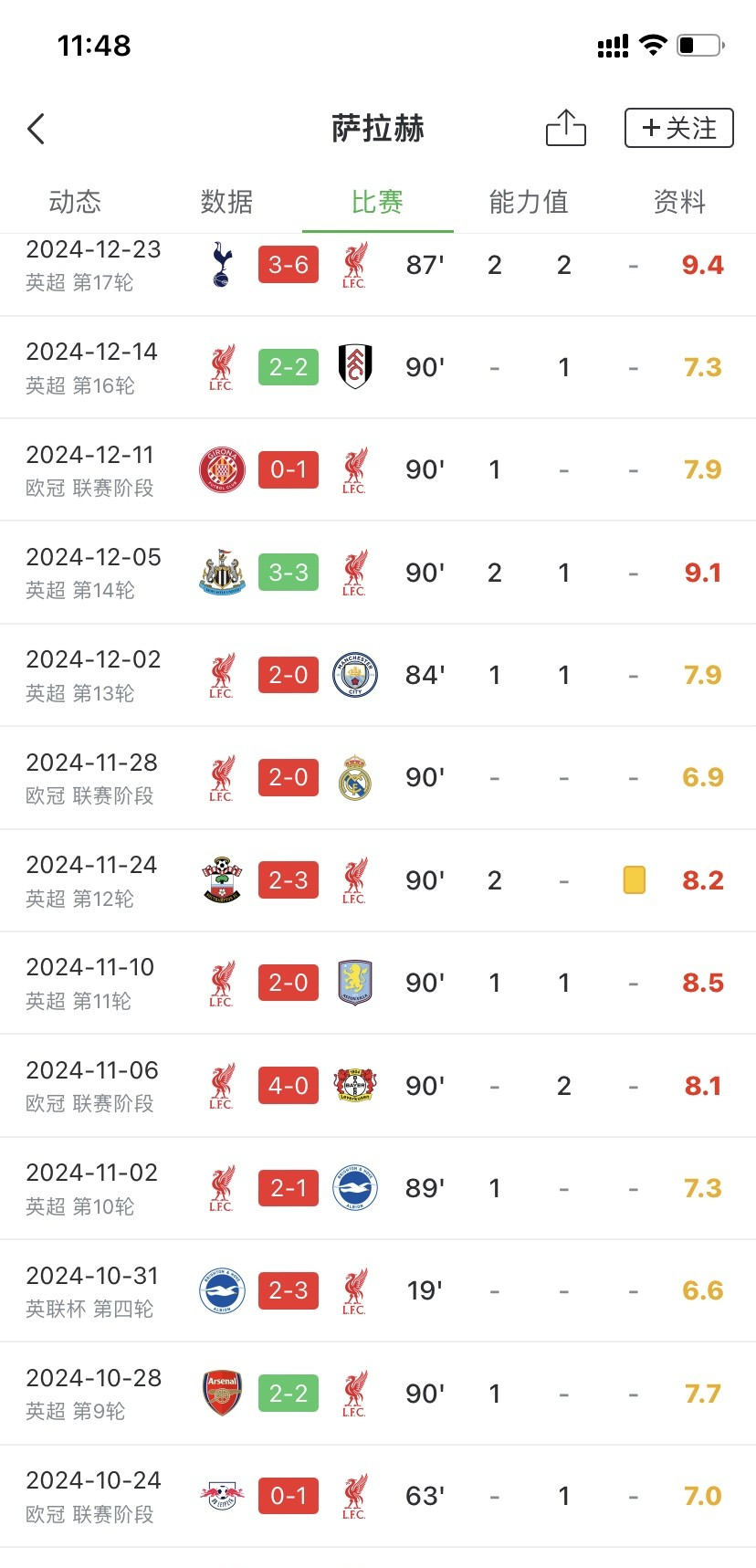This screenshot has height=1568, width=756.
Task: Tap Leverkusen crest in 2024-11-06 match
Action: pos(355,1086)
